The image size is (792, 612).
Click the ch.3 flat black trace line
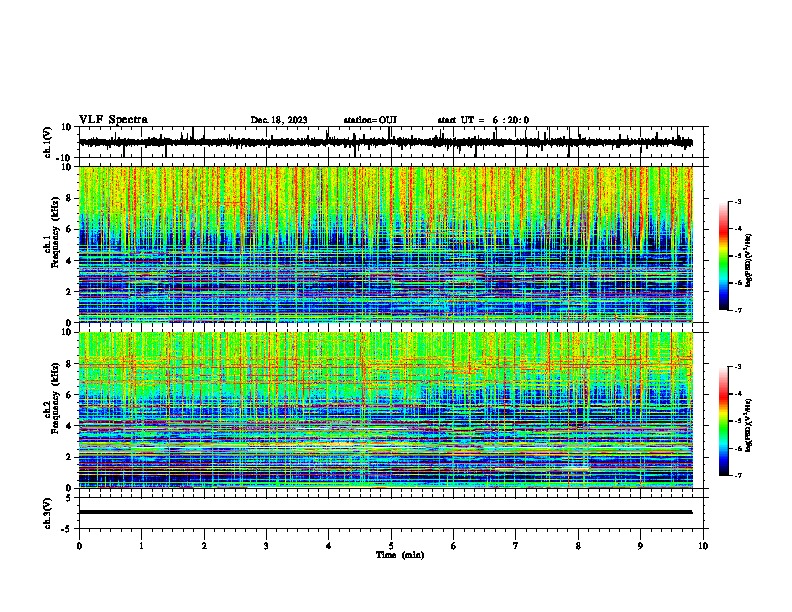point(385,512)
